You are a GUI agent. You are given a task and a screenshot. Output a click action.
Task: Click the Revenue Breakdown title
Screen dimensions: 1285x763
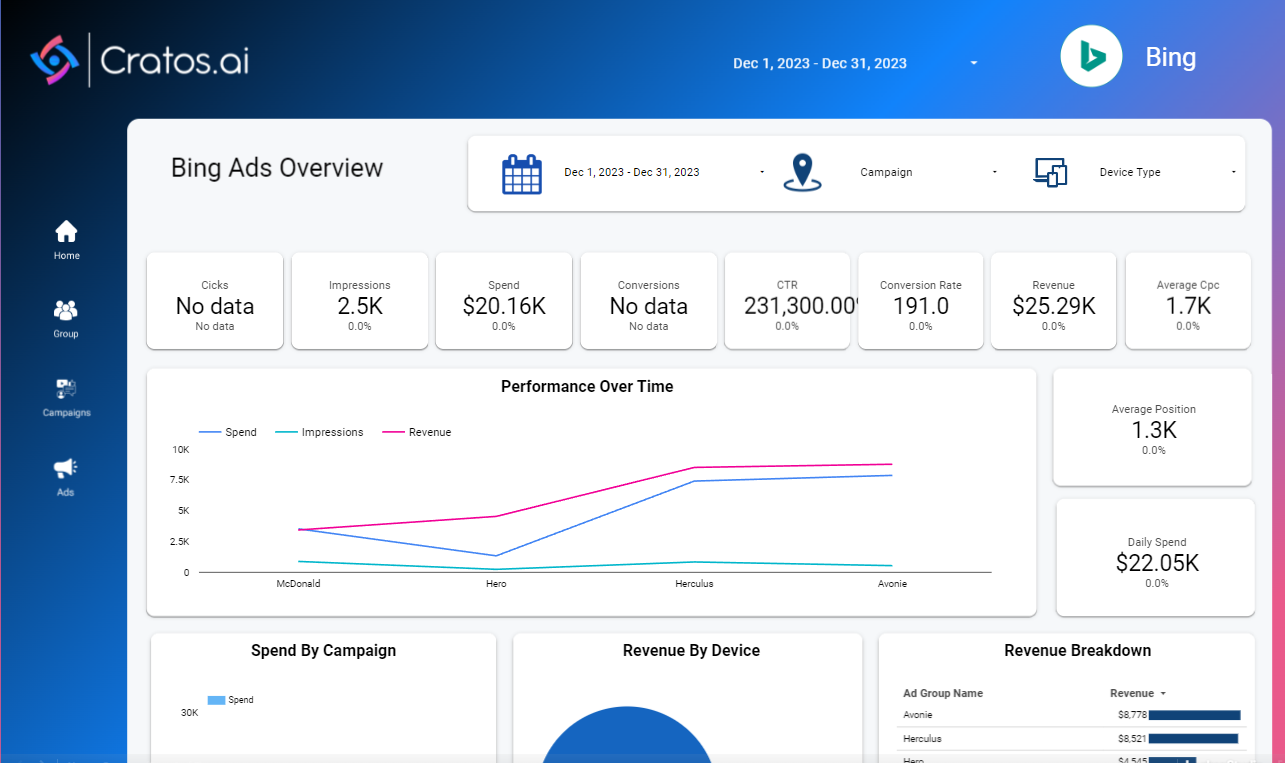pyautogui.click(x=1078, y=650)
